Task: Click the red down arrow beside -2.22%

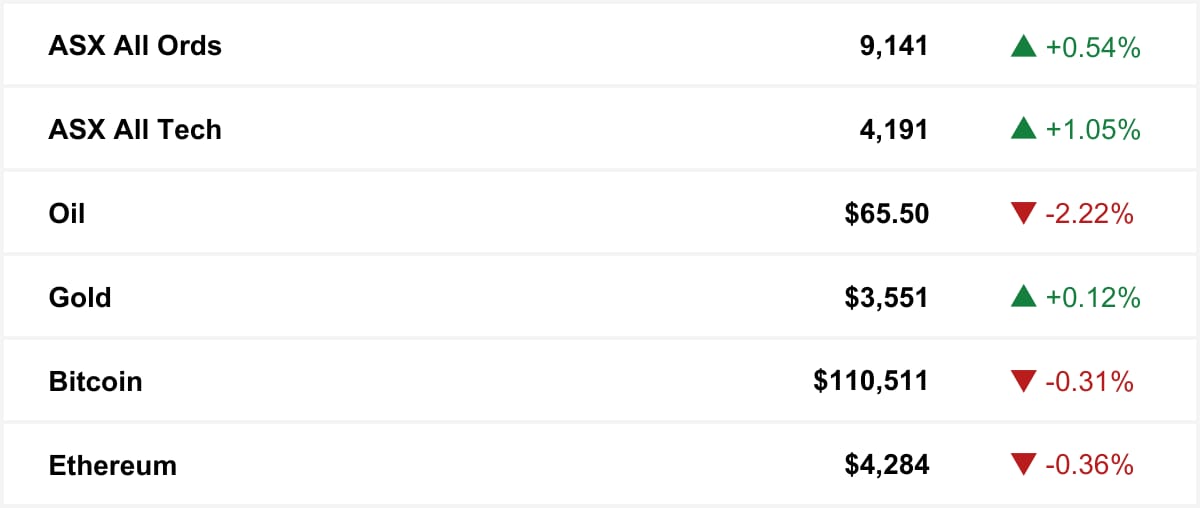Action: (1023, 213)
